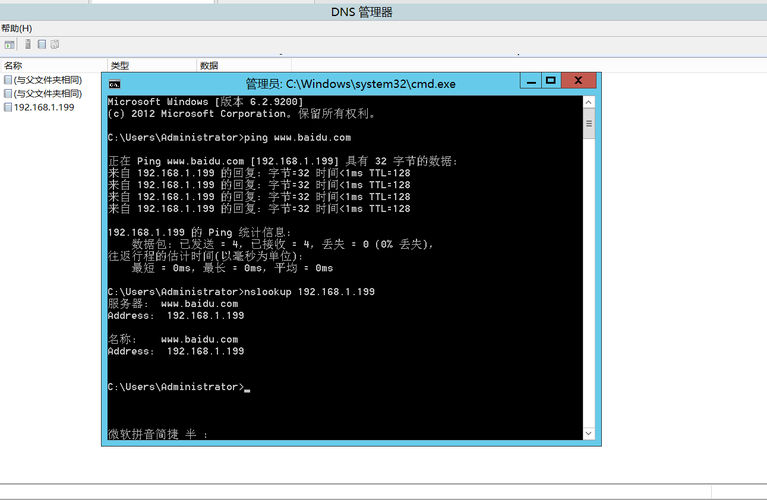Click the DNS 管理器 window title
The image size is (767, 500).
tap(361, 12)
